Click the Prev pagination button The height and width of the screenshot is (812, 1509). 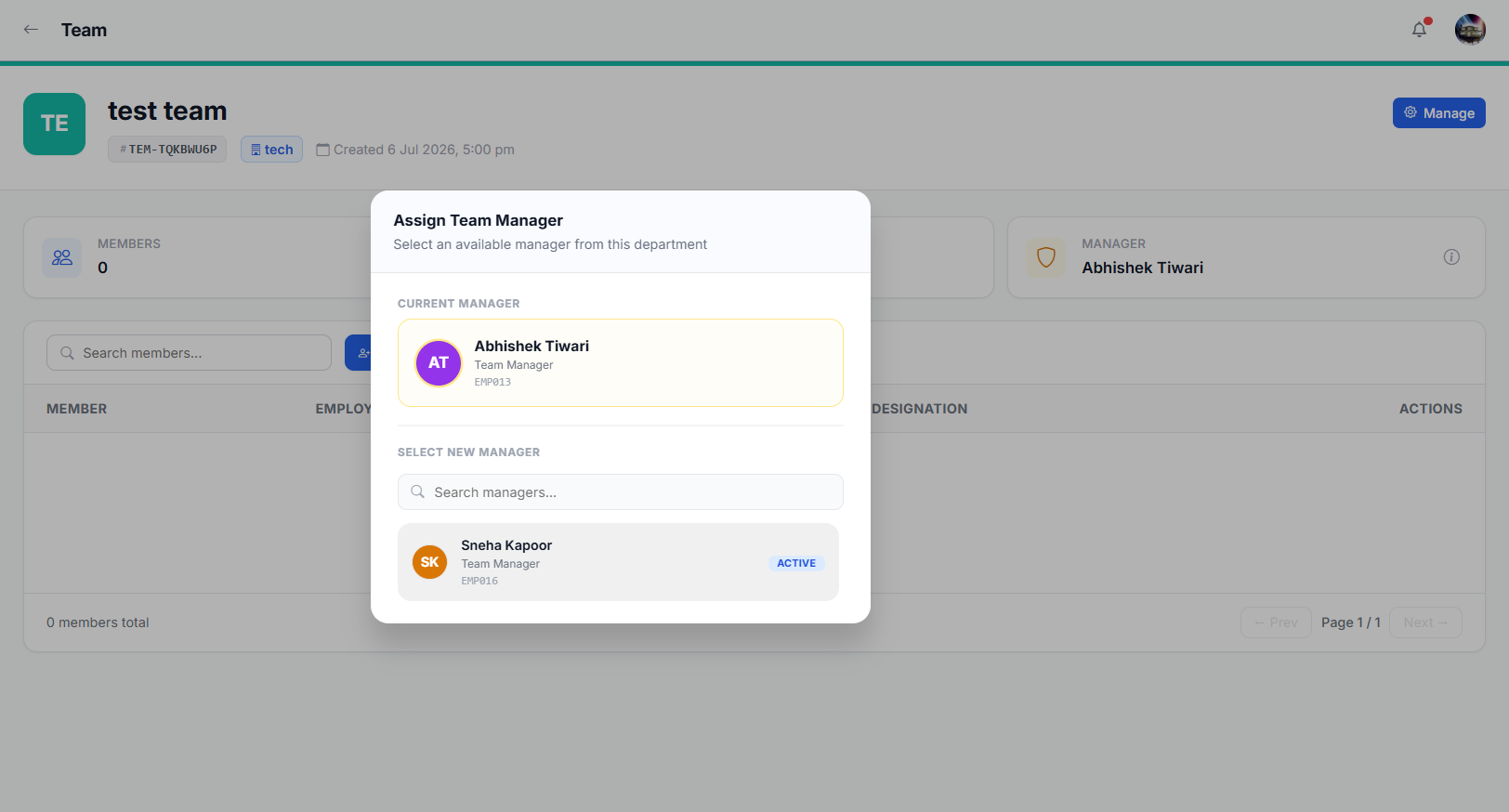pos(1276,622)
